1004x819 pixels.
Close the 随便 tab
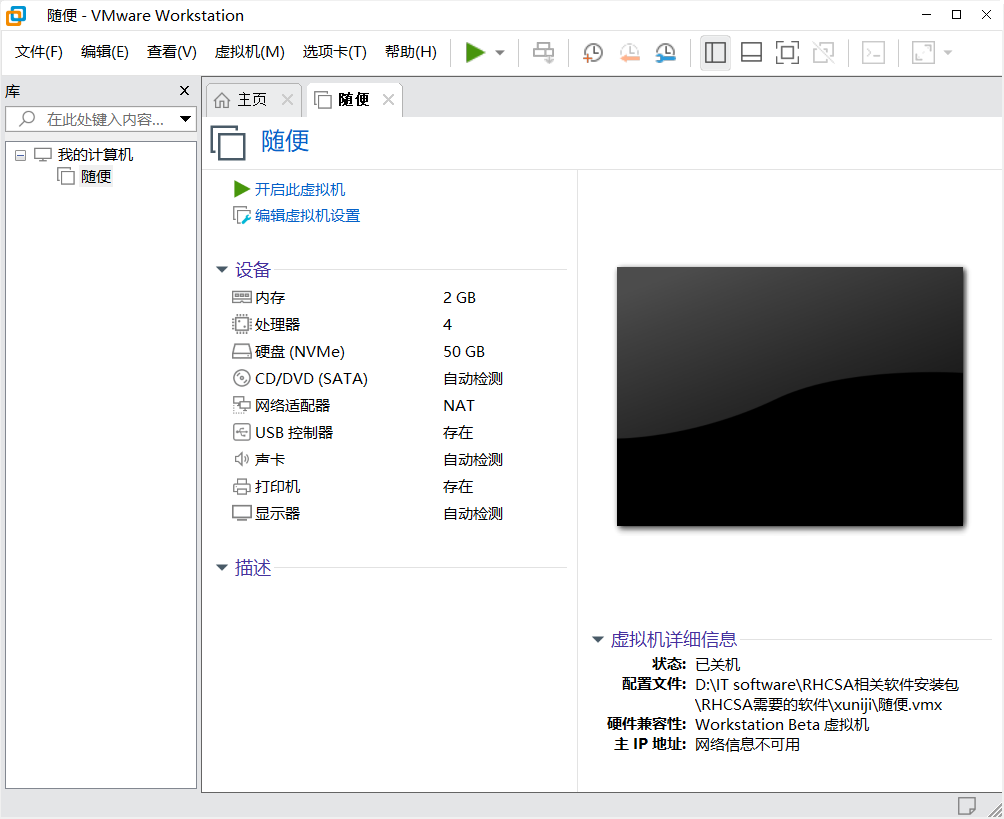[x=388, y=100]
